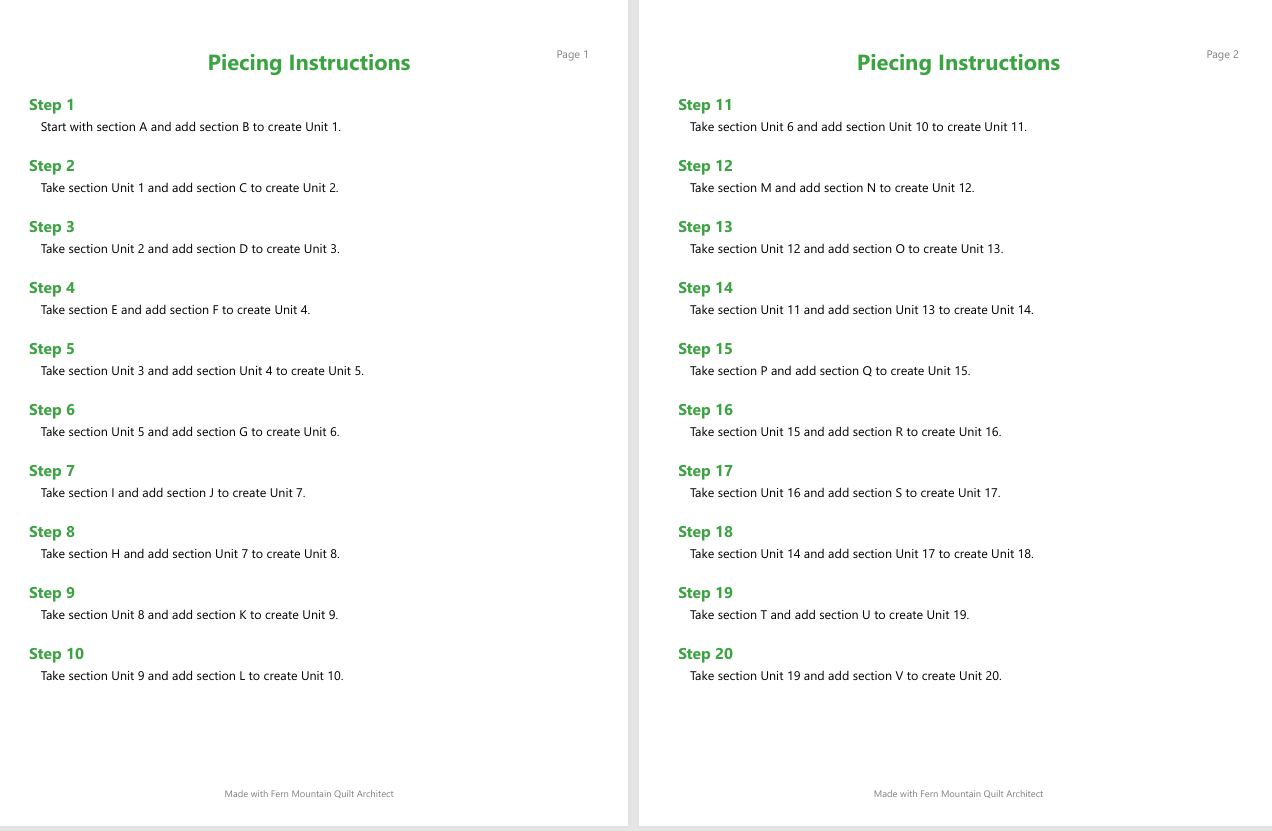Image resolution: width=1272 pixels, height=831 pixels.
Task: Click the Step 20 heading
Action: [705, 654]
